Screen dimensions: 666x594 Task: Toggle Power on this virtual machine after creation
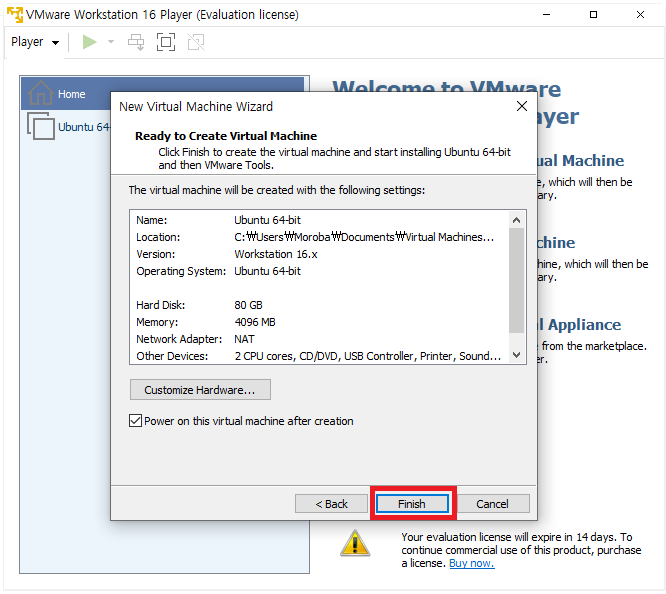(x=135, y=421)
